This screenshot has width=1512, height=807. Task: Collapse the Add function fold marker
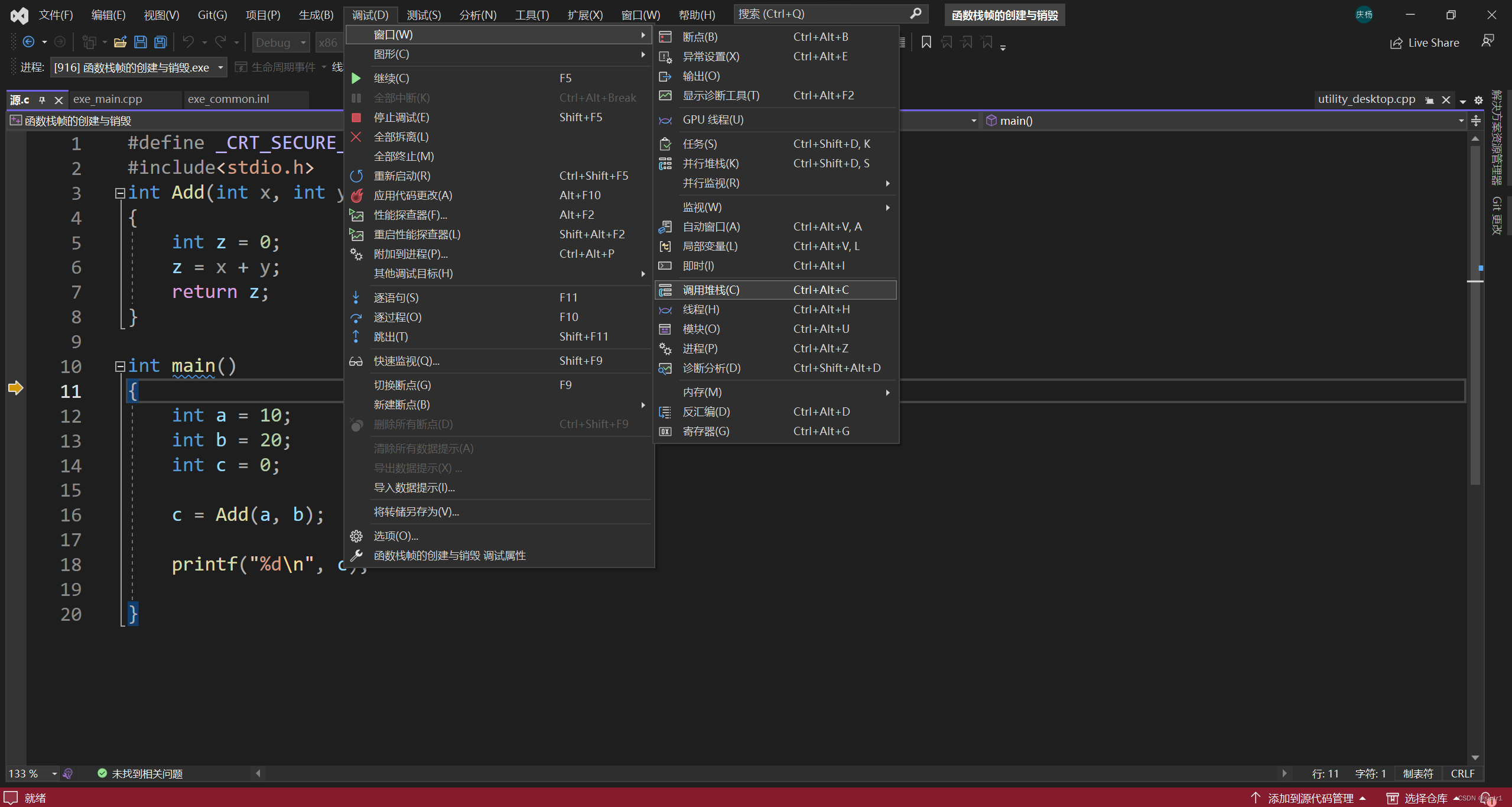(120, 193)
